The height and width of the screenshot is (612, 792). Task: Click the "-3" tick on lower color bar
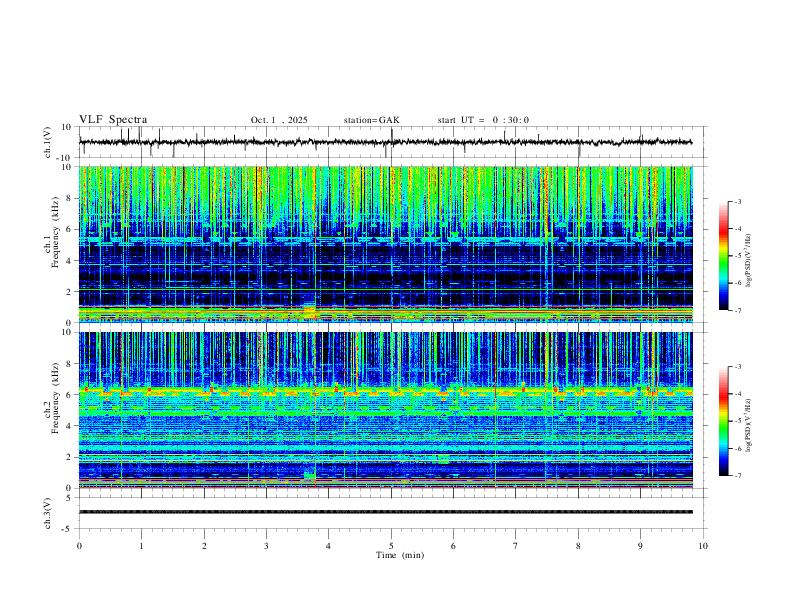pyautogui.click(x=738, y=367)
